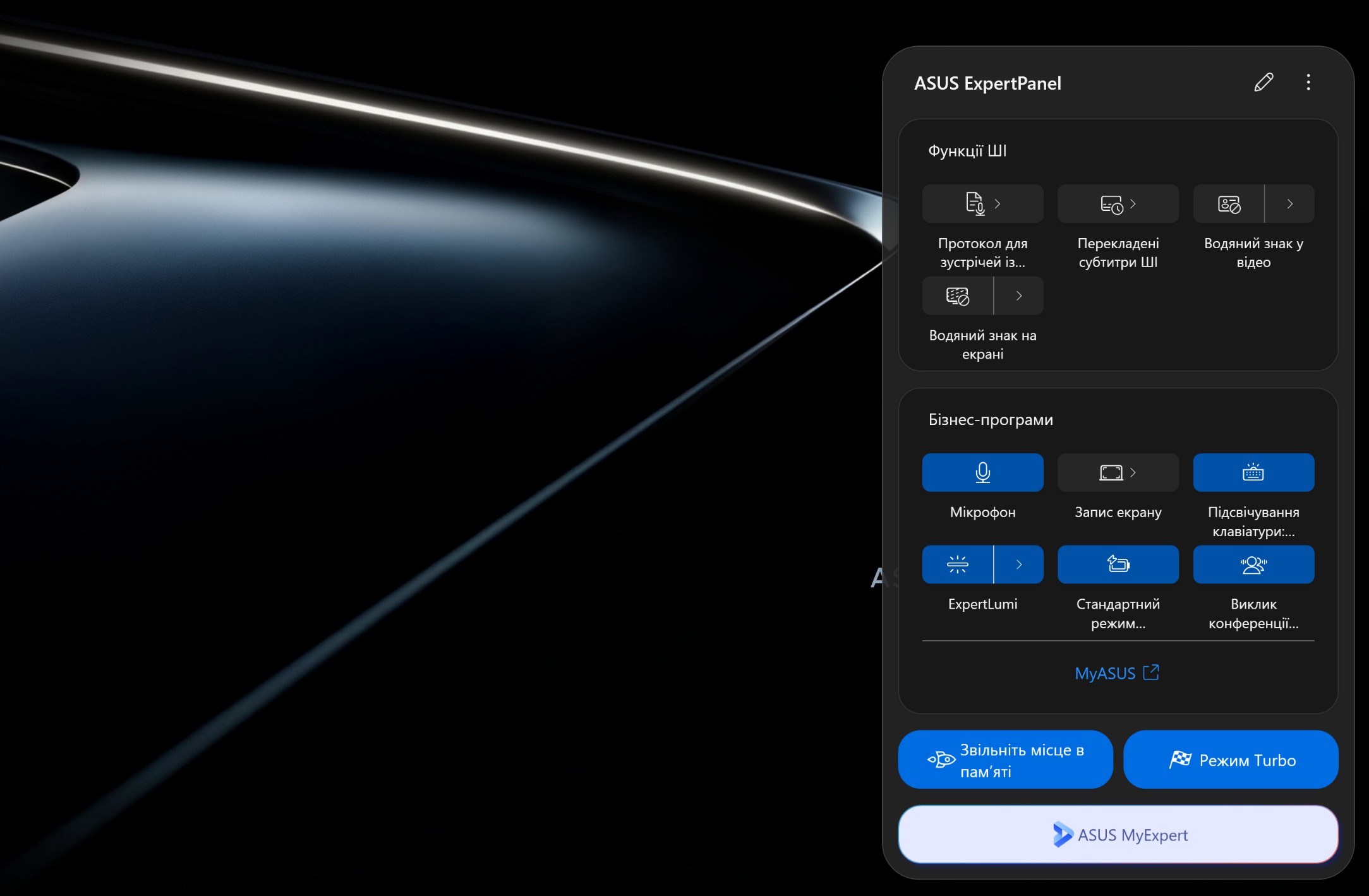The height and width of the screenshot is (896, 1369).
Task: Activate the Режим Turbo button
Action: pyautogui.click(x=1231, y=760)
